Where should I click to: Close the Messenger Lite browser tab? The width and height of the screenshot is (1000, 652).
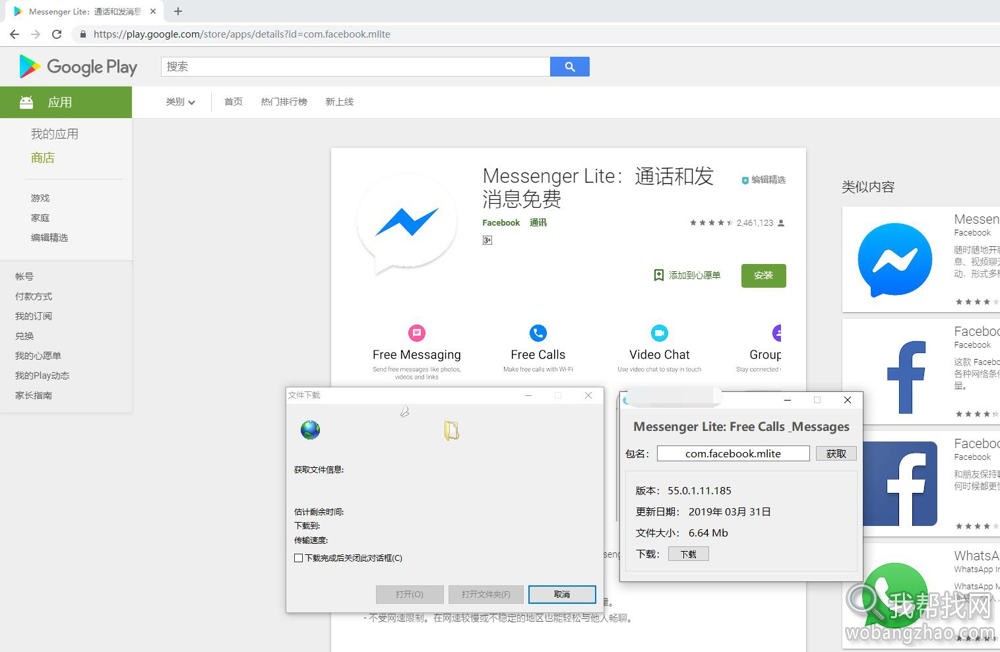point(153,11)
